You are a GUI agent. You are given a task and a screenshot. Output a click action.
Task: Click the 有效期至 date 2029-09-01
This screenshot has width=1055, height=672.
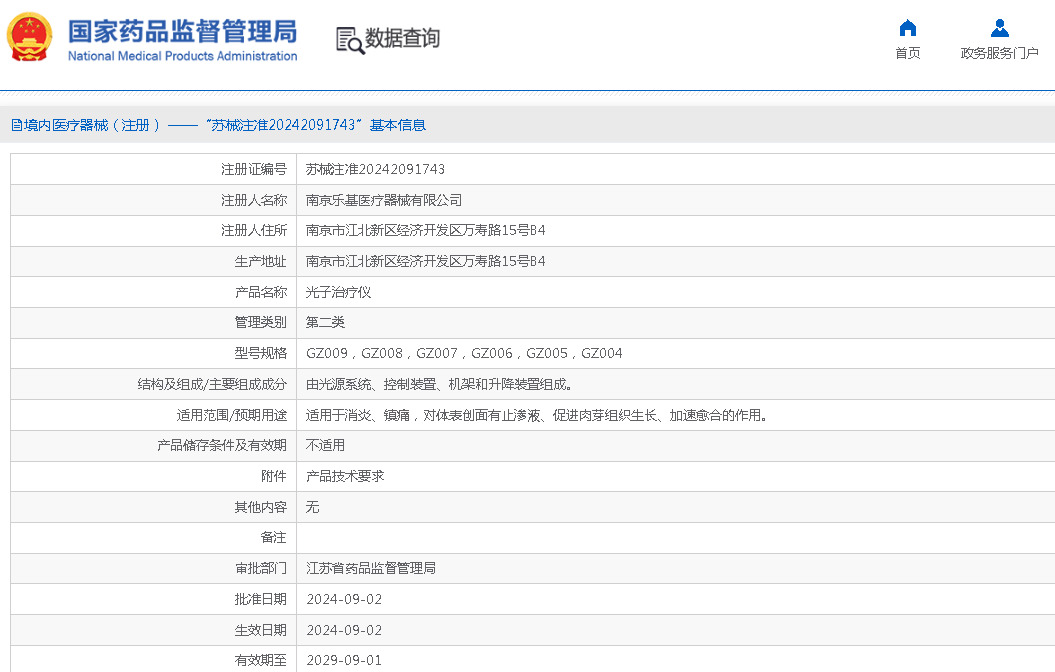point(344,660)
